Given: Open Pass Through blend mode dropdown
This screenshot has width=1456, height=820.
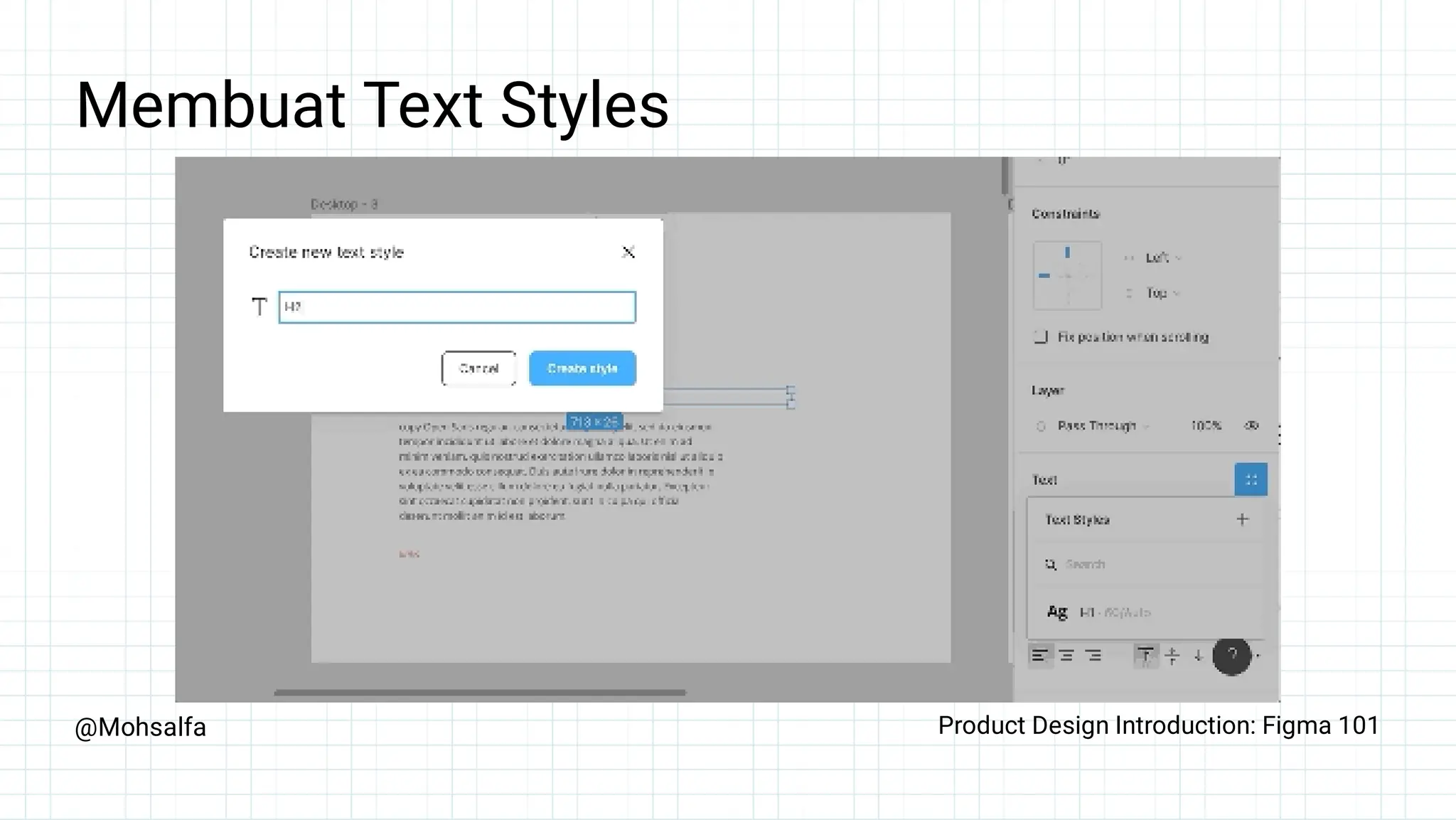Looking at the screenshot, I should pyautogui.click(x=1102, y=426).
